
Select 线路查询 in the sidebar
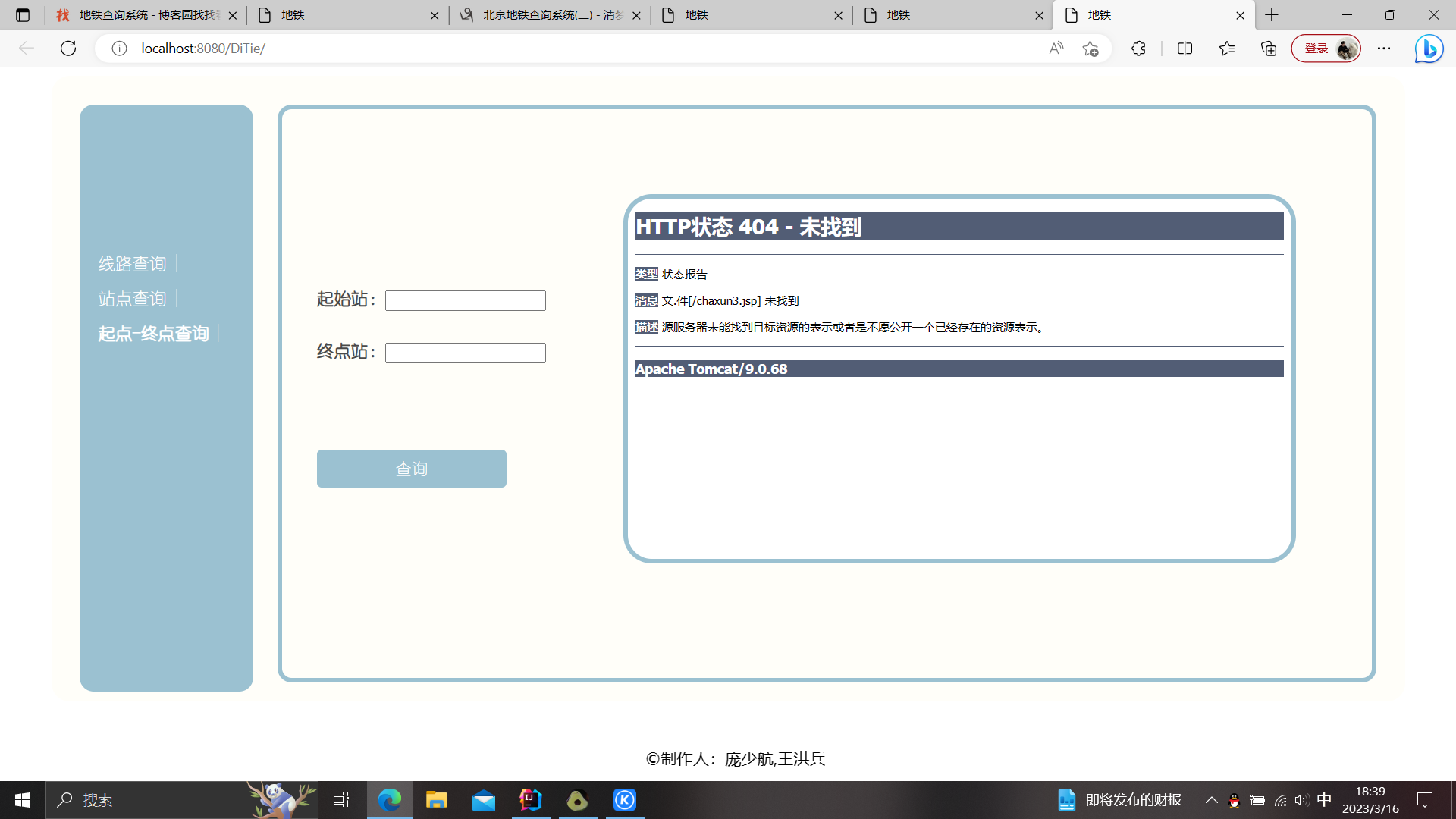pos(132,264)
